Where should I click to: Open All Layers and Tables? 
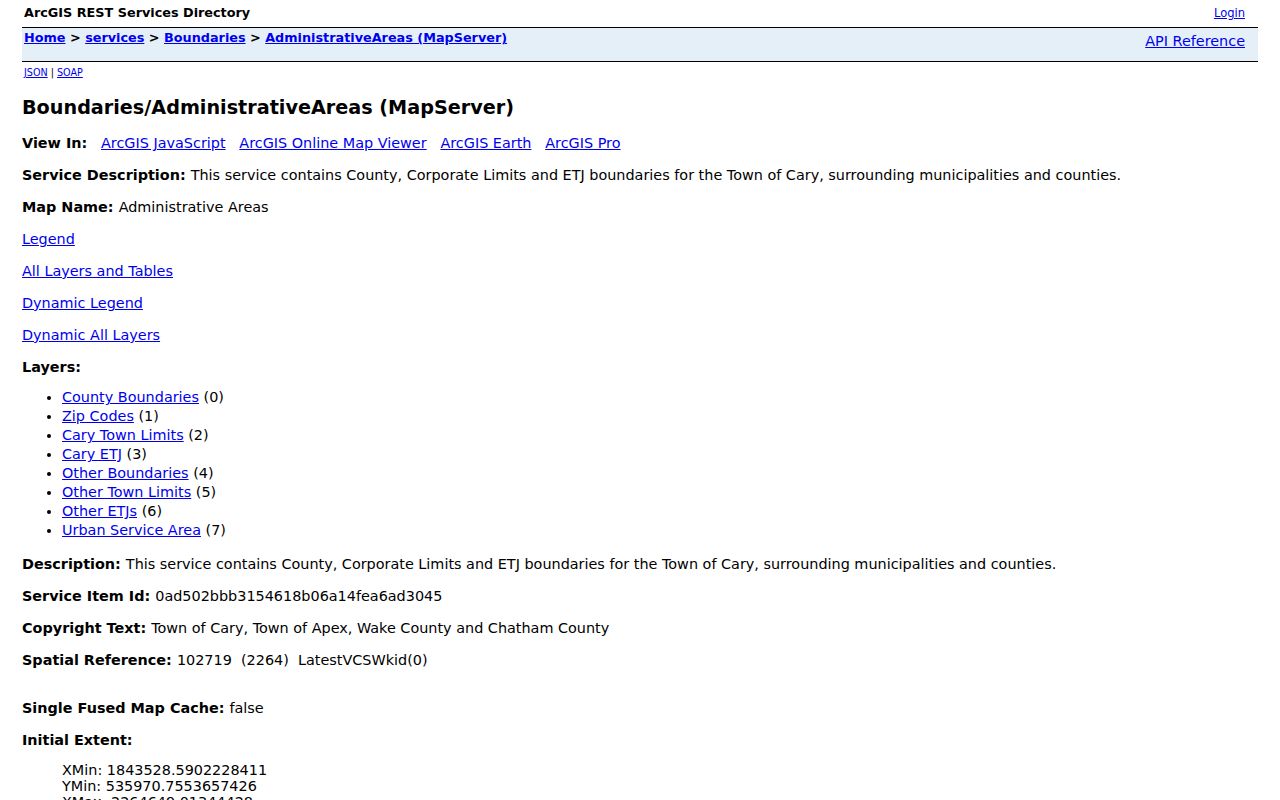click(97, 271)
